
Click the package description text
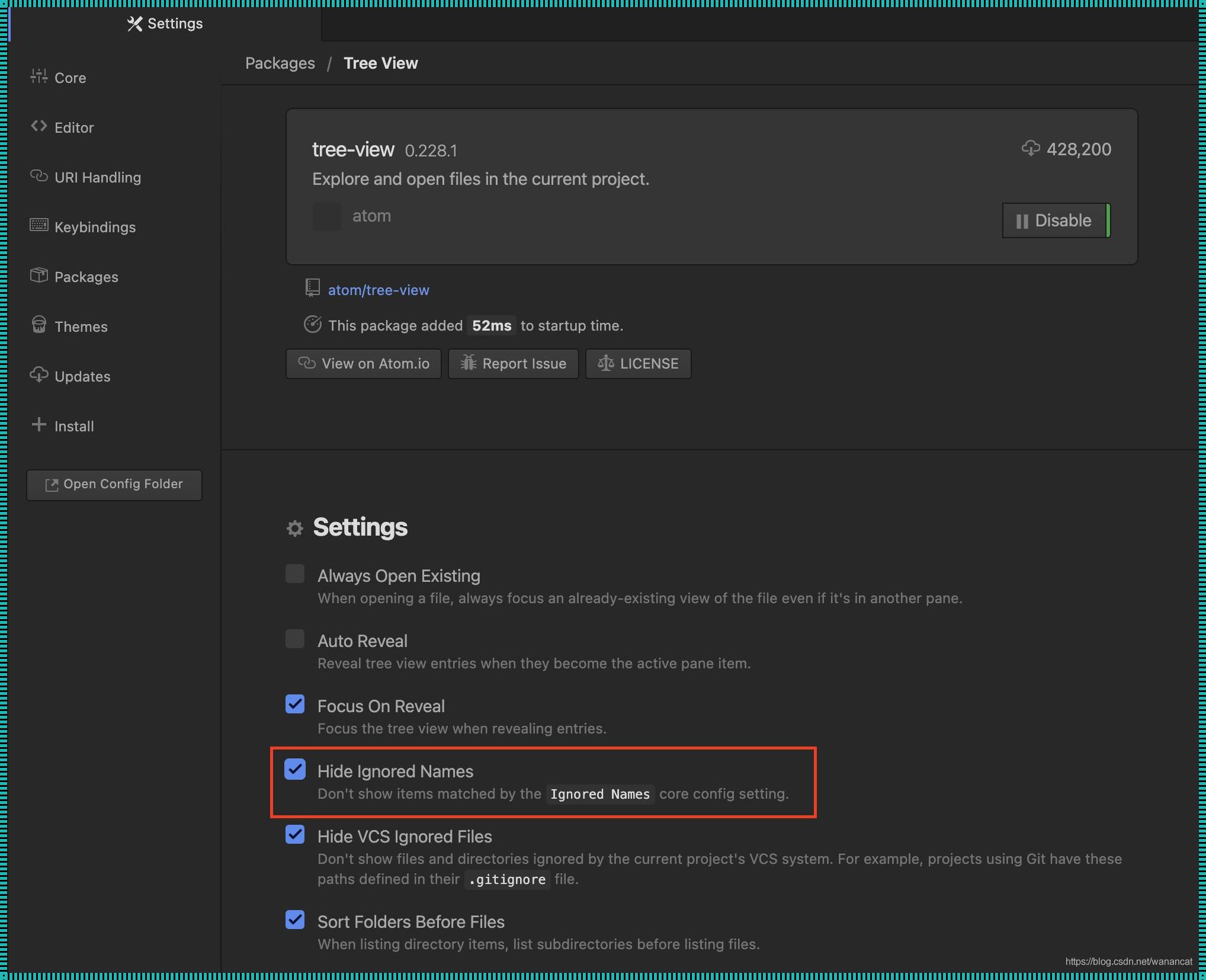click(x=480, y=179)
